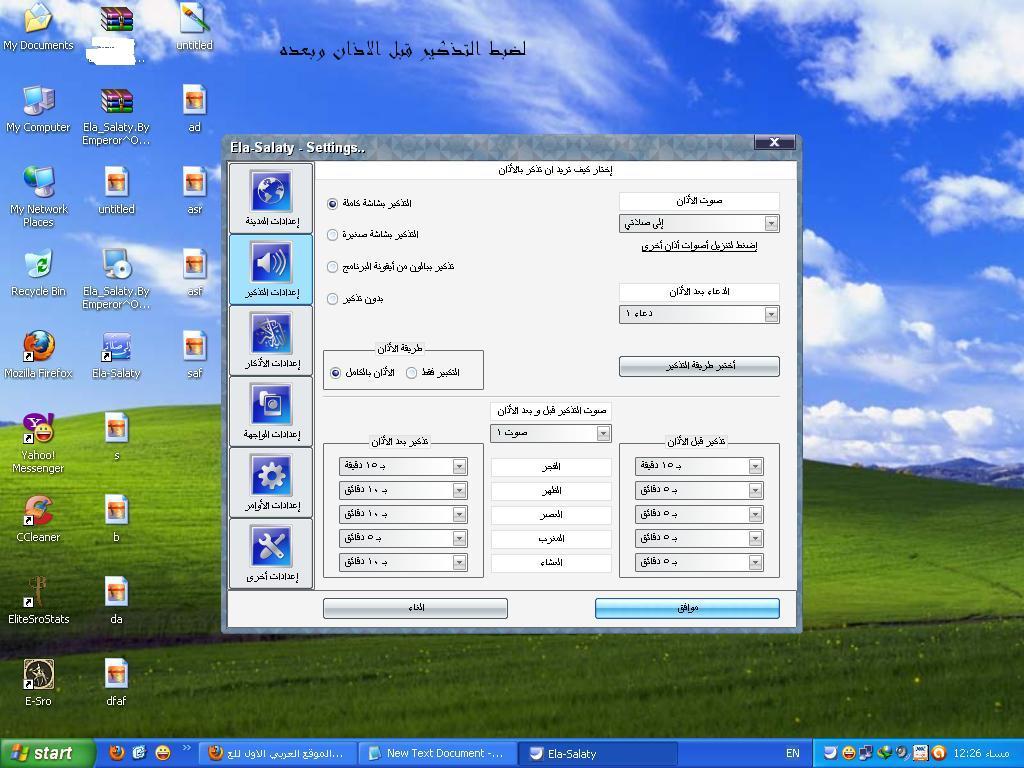Viewport: 1024px width, 768px height.
Task: Select My Network Places on the desktop
Action: [x=38, y=197]
